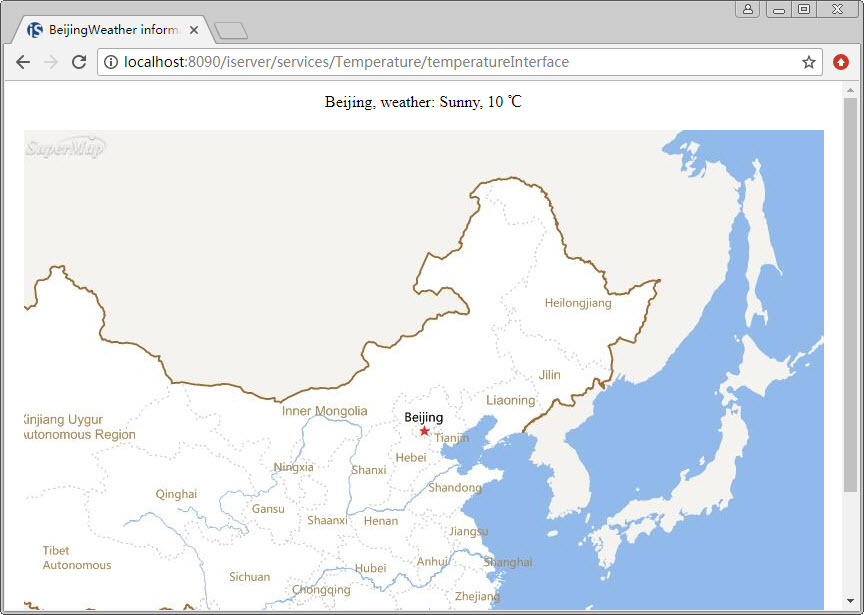This screenshot has width=864, height=615.
Task: Click the Heilongjiang label on map
Action: coord(577,303)
